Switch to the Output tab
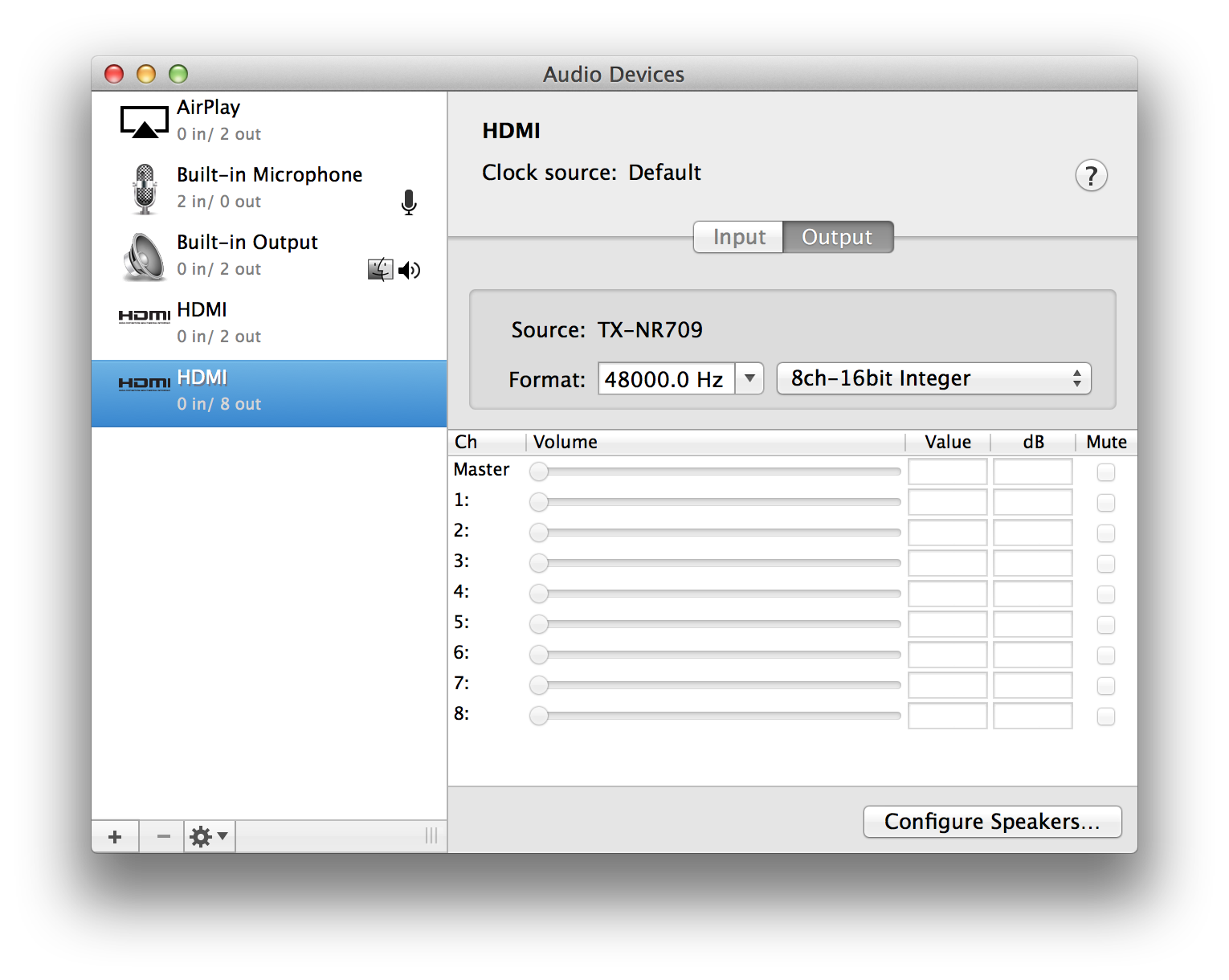This screenshot has height=980, width=1229. pyautogui.click(x=838, y=237)
